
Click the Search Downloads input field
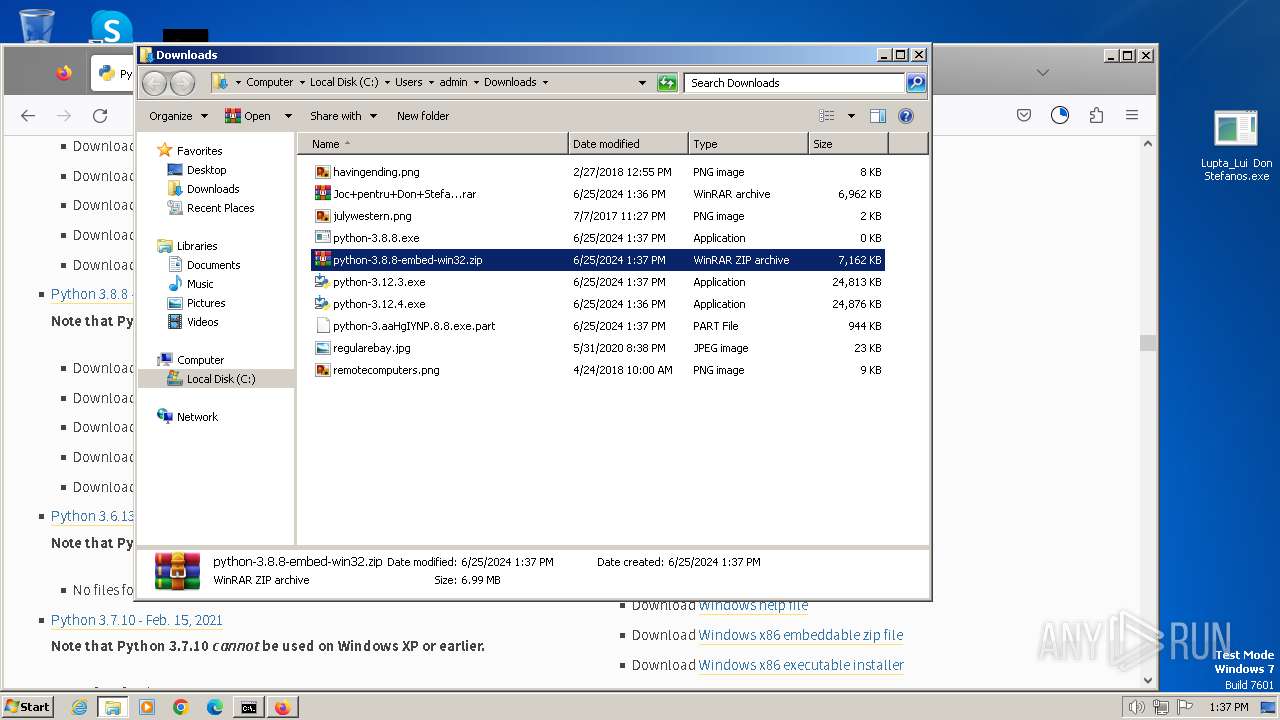pyautogui.click(x=795, y=83)
